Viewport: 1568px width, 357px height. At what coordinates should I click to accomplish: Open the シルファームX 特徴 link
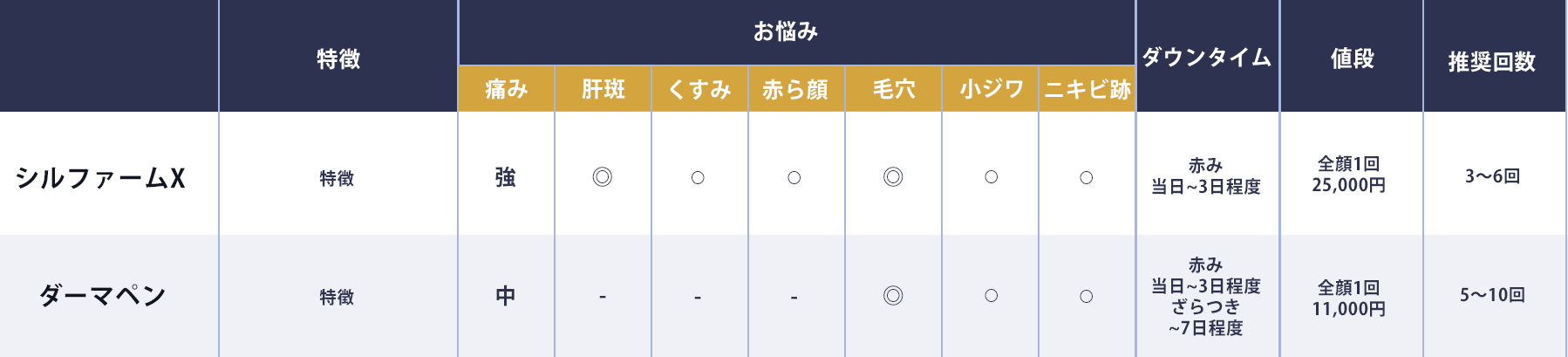(337, 179)
